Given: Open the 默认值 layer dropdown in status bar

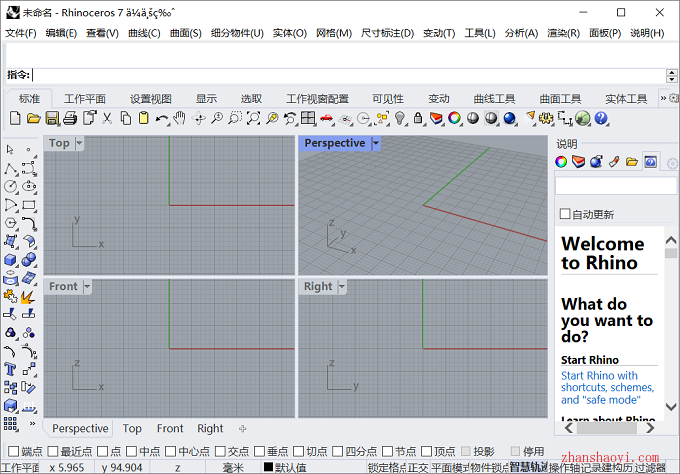Looking at the screenshot, I should pos(285,467).
